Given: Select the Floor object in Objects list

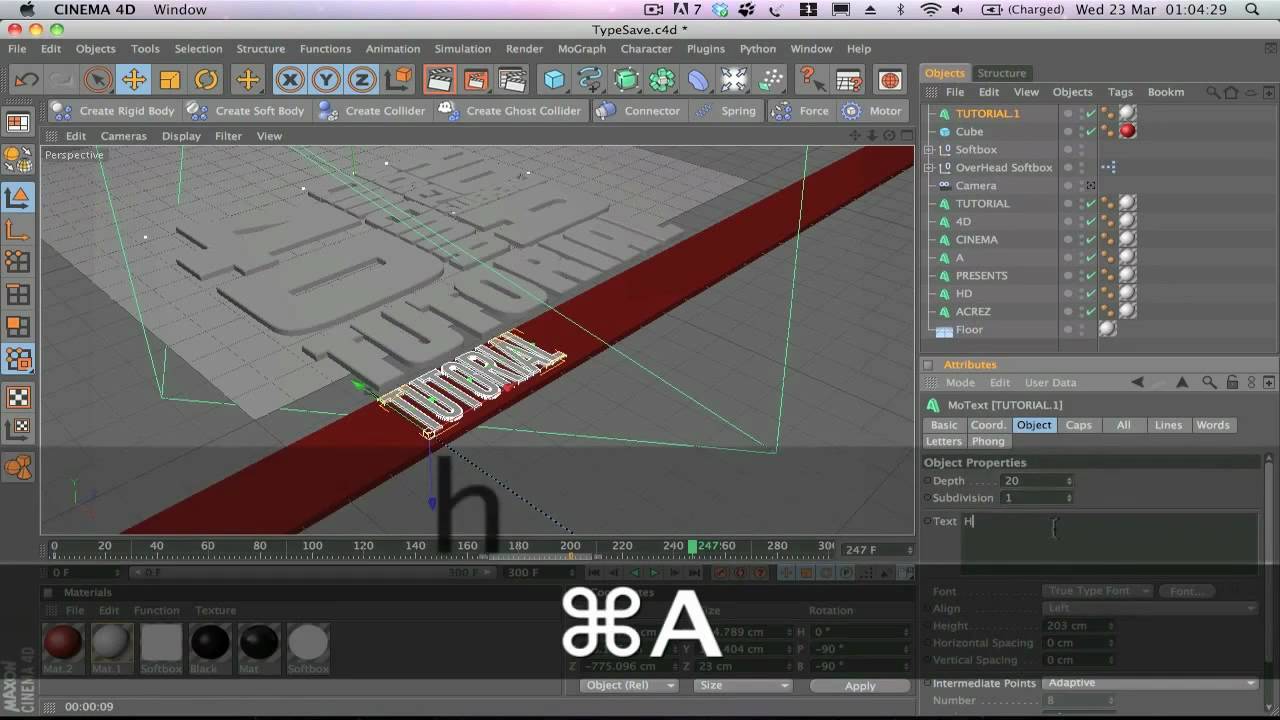Looking at the screenshot, I should click(x=969, y=329).
